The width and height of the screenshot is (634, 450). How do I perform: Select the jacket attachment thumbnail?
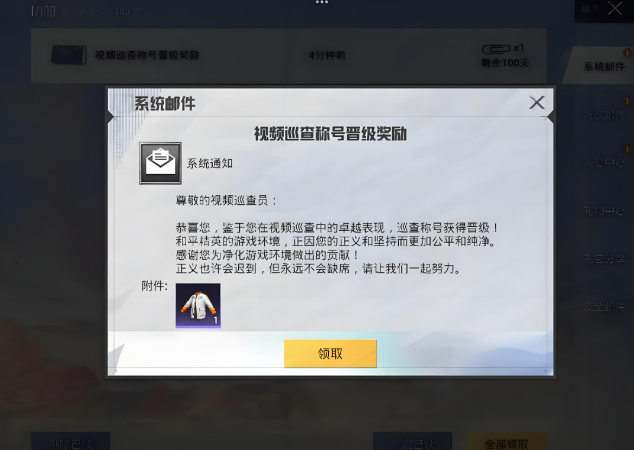coord(198,305)
